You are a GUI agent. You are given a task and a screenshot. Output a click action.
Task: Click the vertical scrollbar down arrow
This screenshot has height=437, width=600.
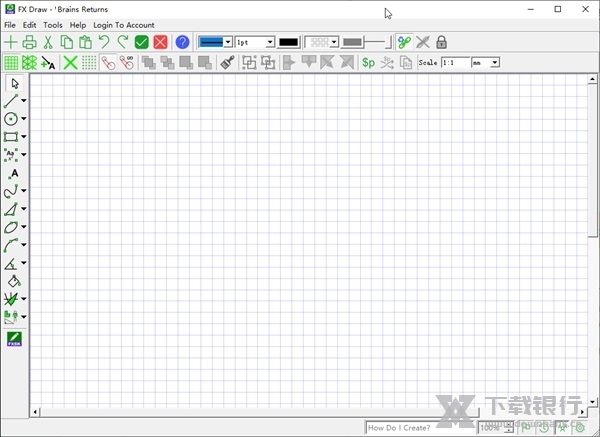(592, 402)
